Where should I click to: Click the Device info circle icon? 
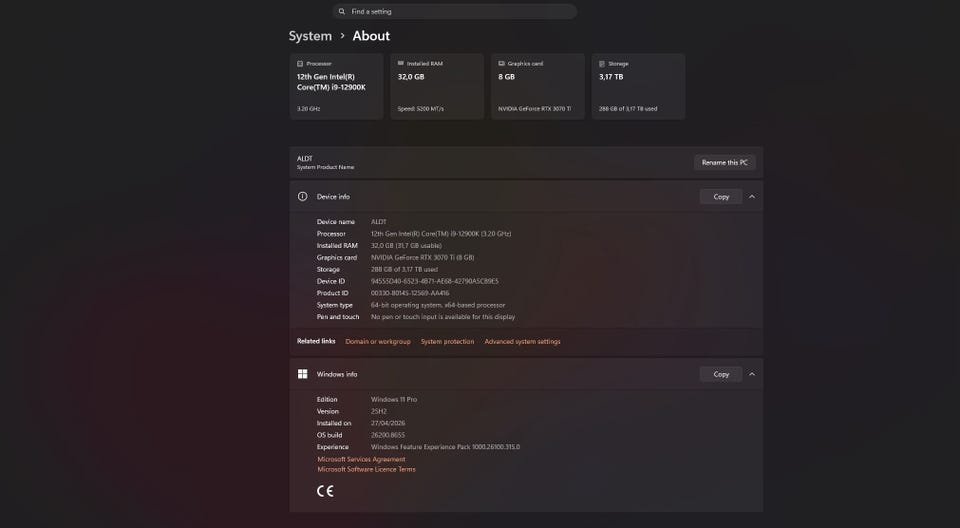(302, 197)
